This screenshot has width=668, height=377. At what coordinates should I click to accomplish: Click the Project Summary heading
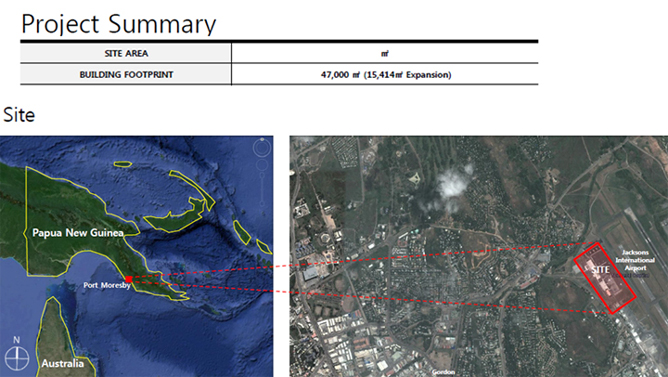[x=118, y=24]
